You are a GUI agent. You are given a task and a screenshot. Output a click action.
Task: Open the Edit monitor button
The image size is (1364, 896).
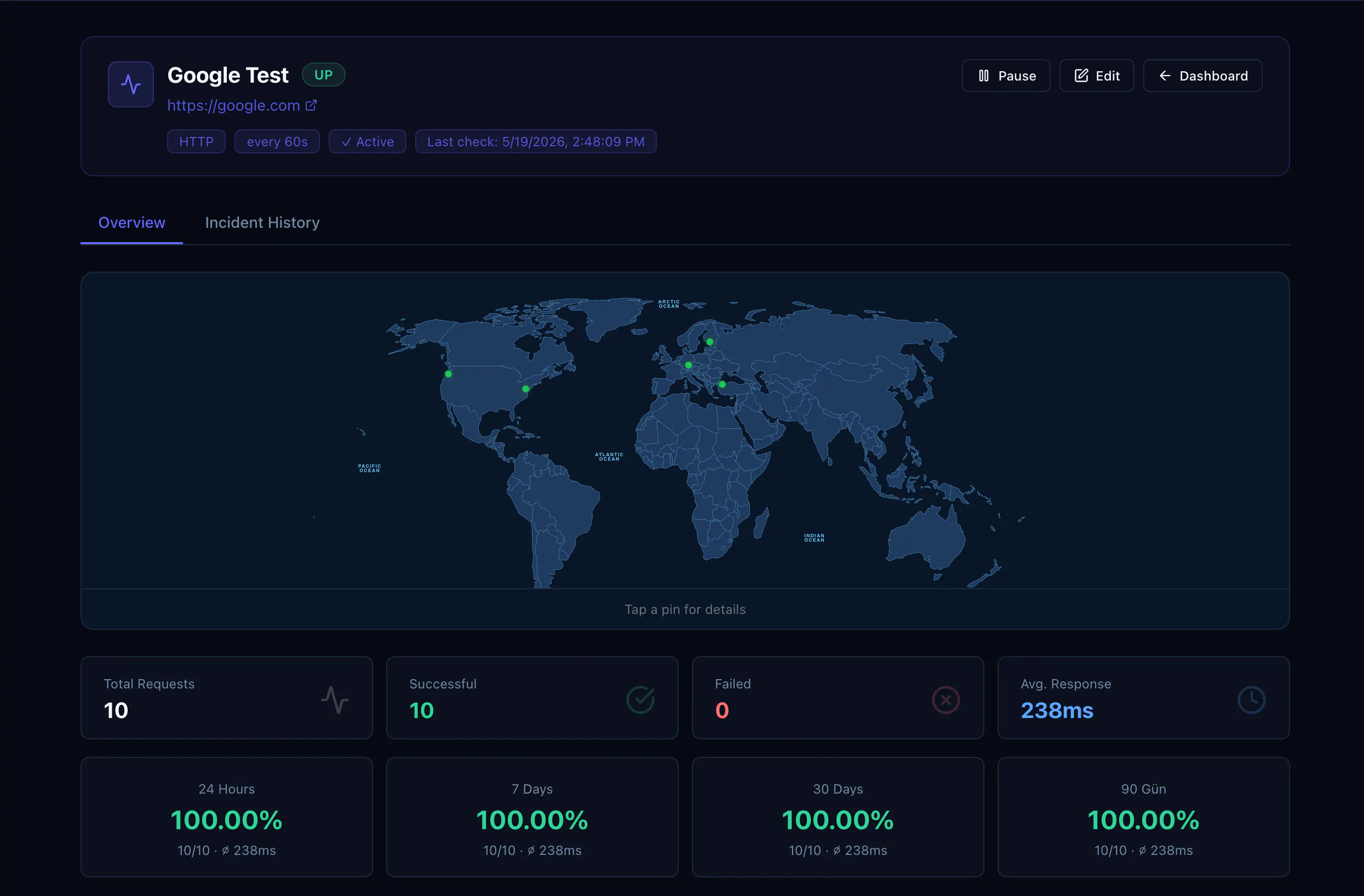pyautogui.click(x=1096, y=76)
